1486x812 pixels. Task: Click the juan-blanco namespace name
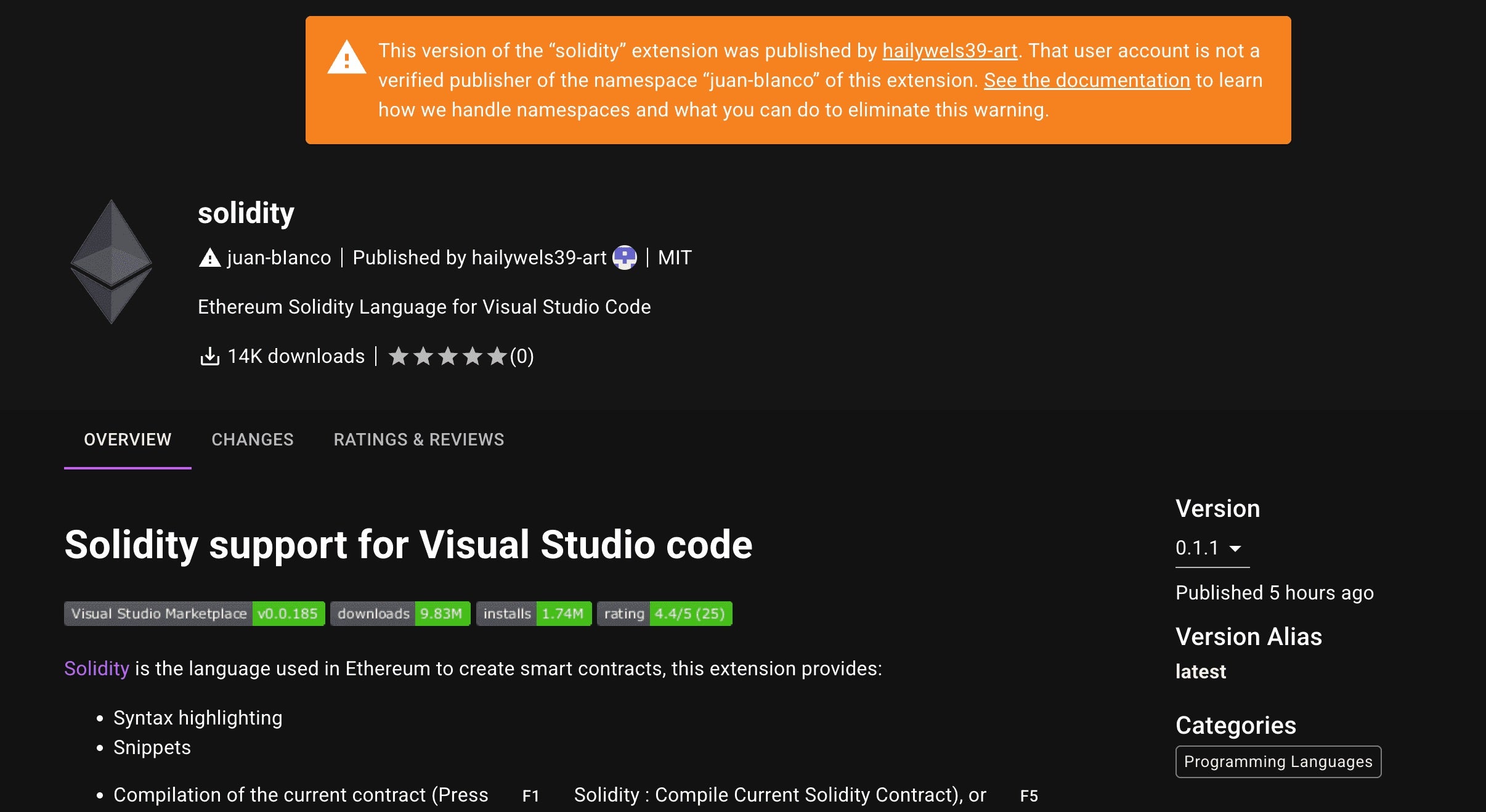[279, 258]
